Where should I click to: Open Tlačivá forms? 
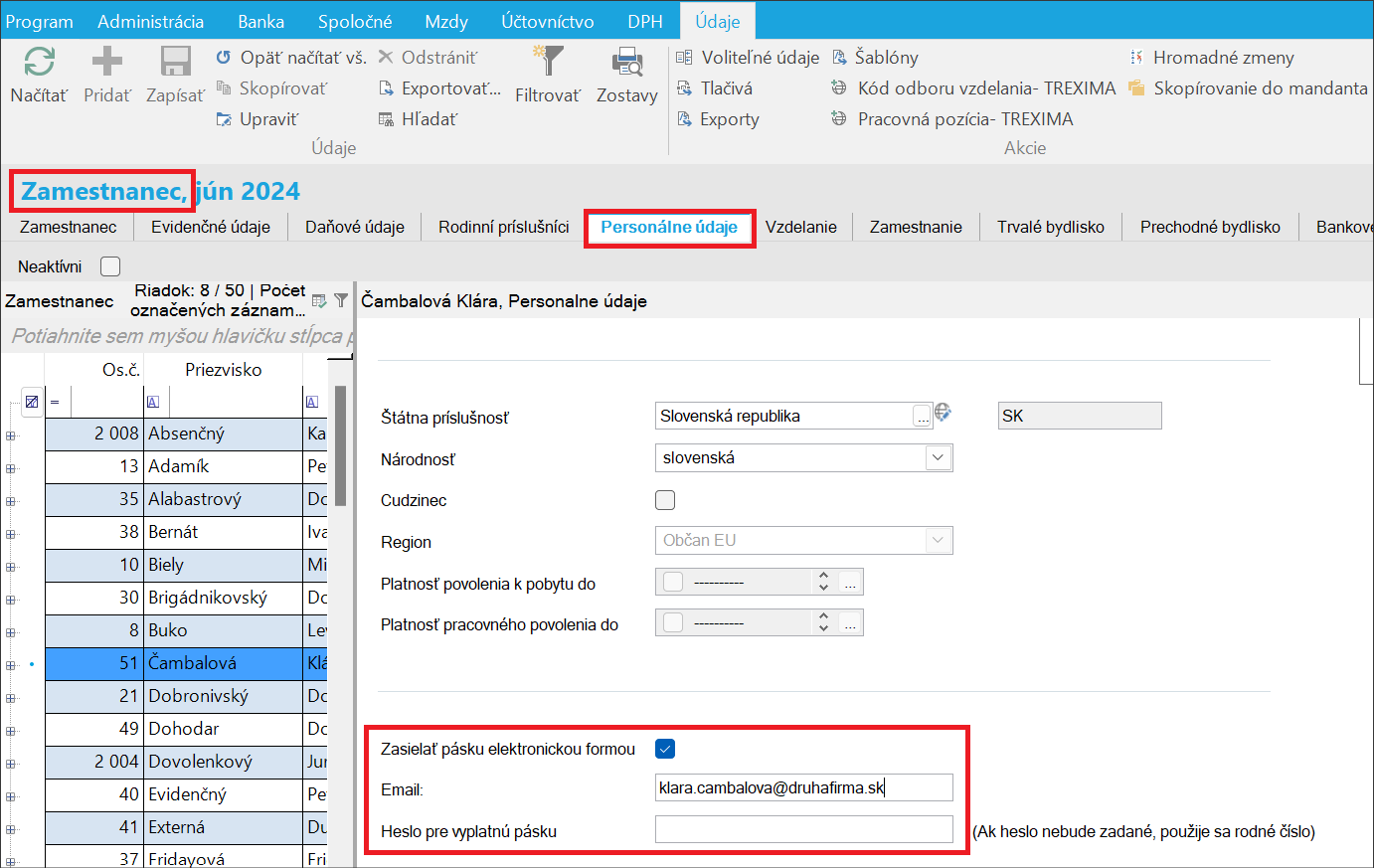coord(714,88)
